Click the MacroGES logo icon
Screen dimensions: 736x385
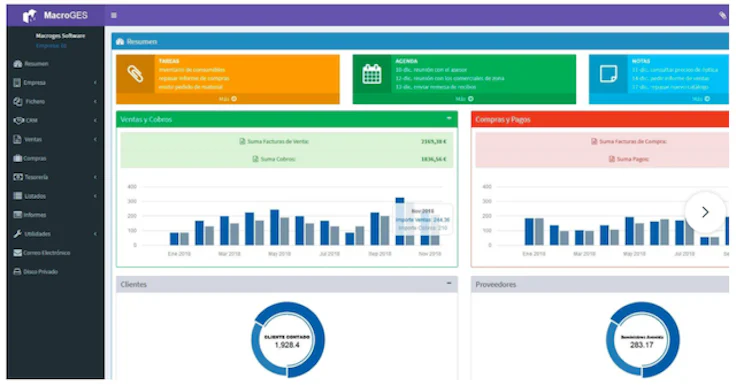click(30, 15)
